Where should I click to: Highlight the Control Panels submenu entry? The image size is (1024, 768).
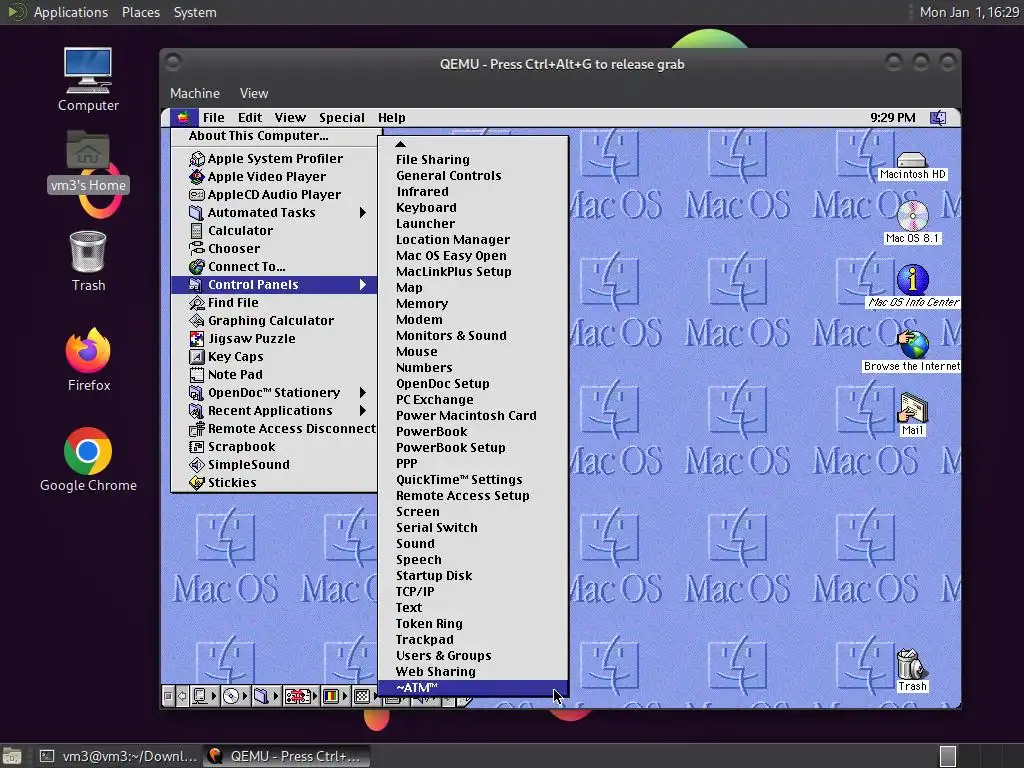pos(274,285)
